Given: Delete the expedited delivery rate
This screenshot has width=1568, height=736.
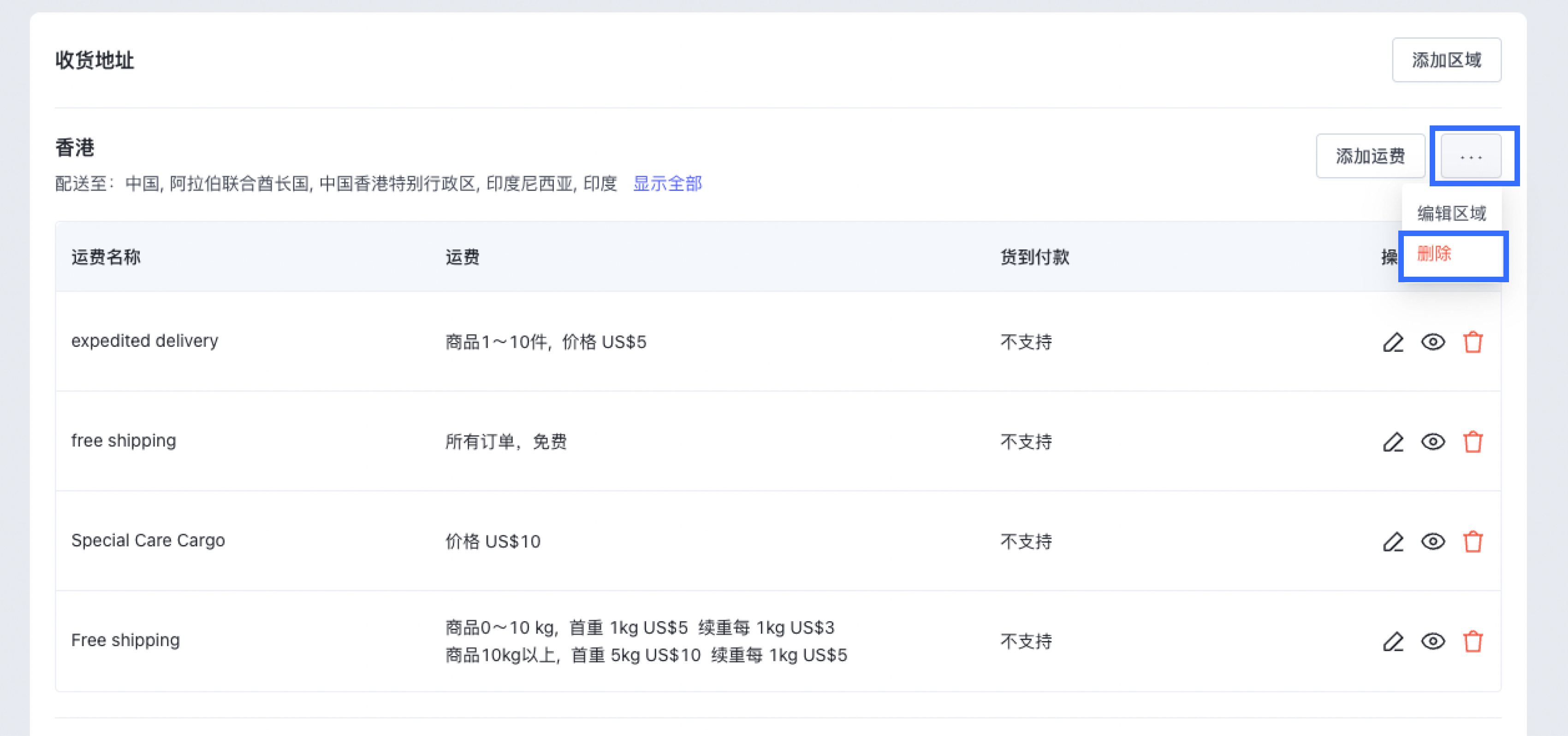Looking at the screenshot, I should 1473,342.
